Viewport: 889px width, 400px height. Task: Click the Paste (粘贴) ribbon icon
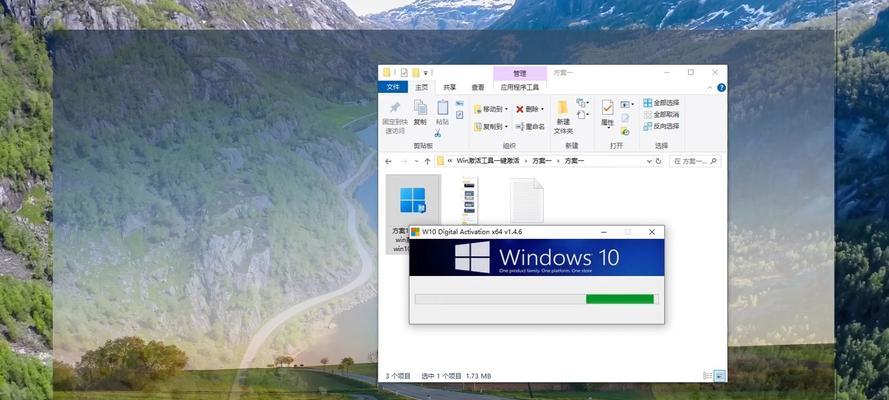click(443, 108)
